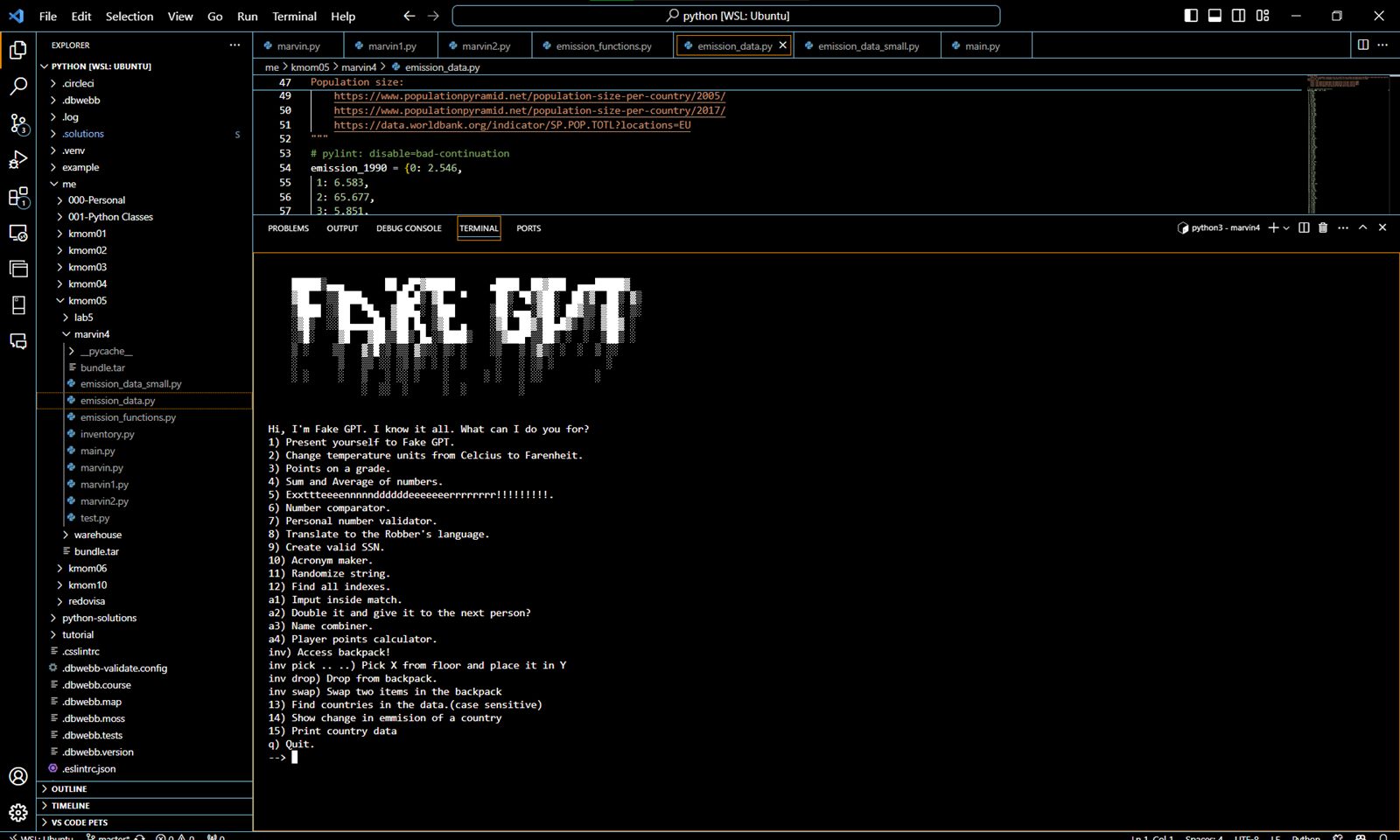Open the new terminal launch profile dropdown
This screenshot has height=840, width=1400.
(x=1286, y=228)
